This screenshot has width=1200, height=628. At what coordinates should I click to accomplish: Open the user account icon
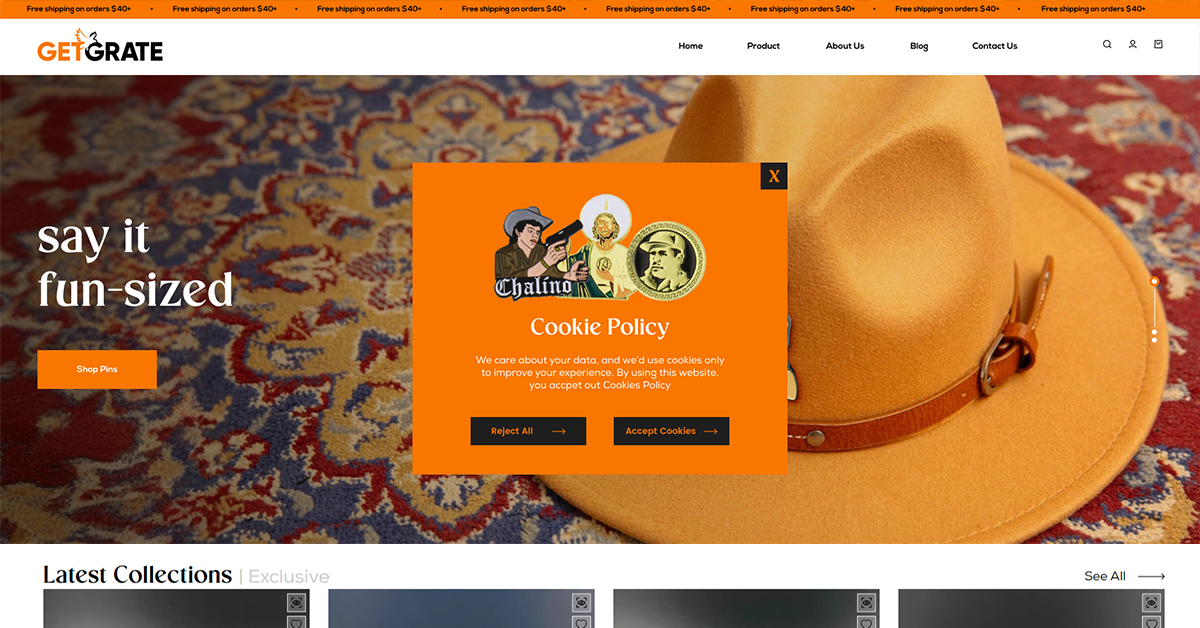point(1133,44)
